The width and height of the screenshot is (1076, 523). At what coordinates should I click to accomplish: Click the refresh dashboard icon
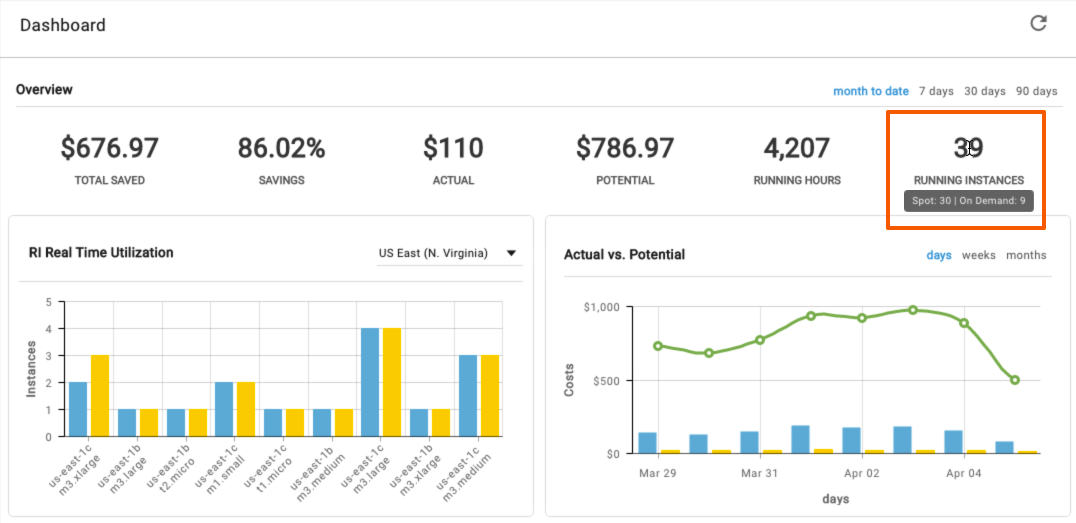[1038, 23]
